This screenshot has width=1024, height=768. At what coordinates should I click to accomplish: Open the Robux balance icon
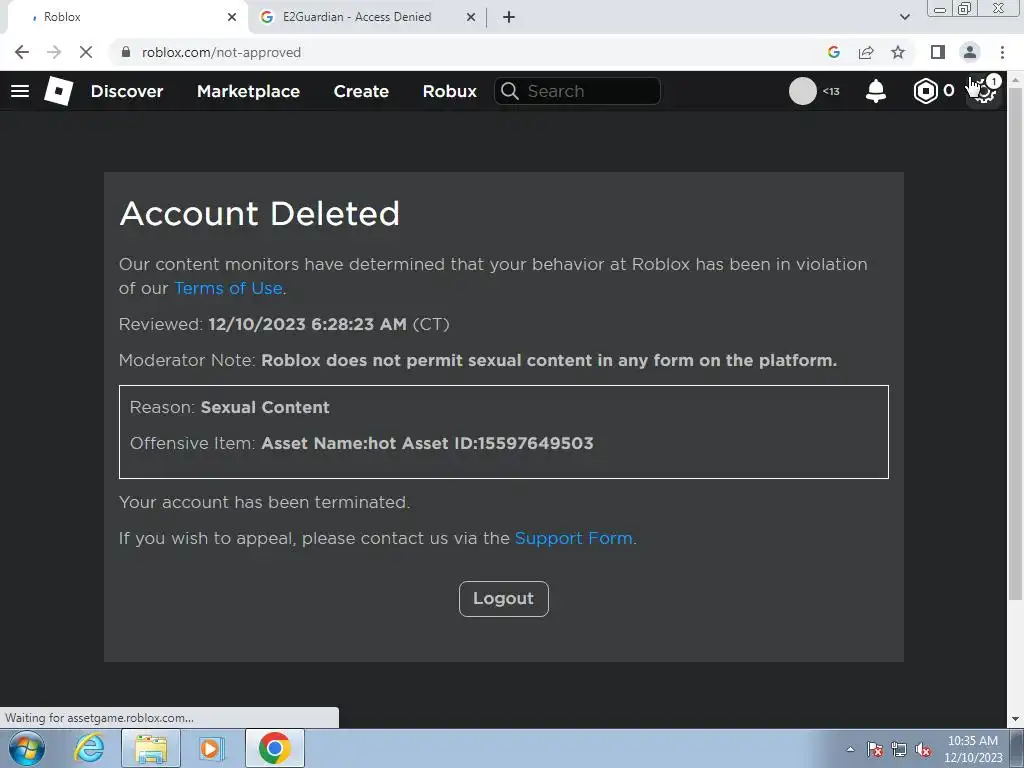tap(925, 91)
